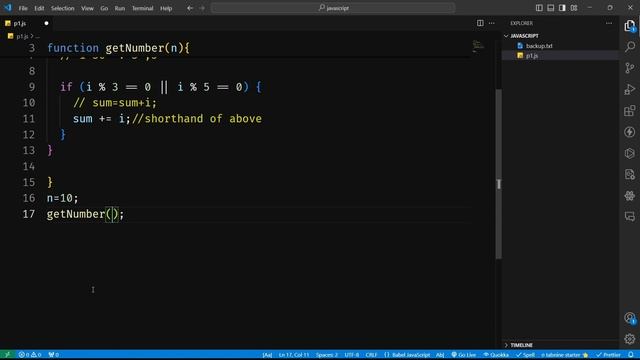Open the Help menu
The image size is (640, 360).
[166, 8]
